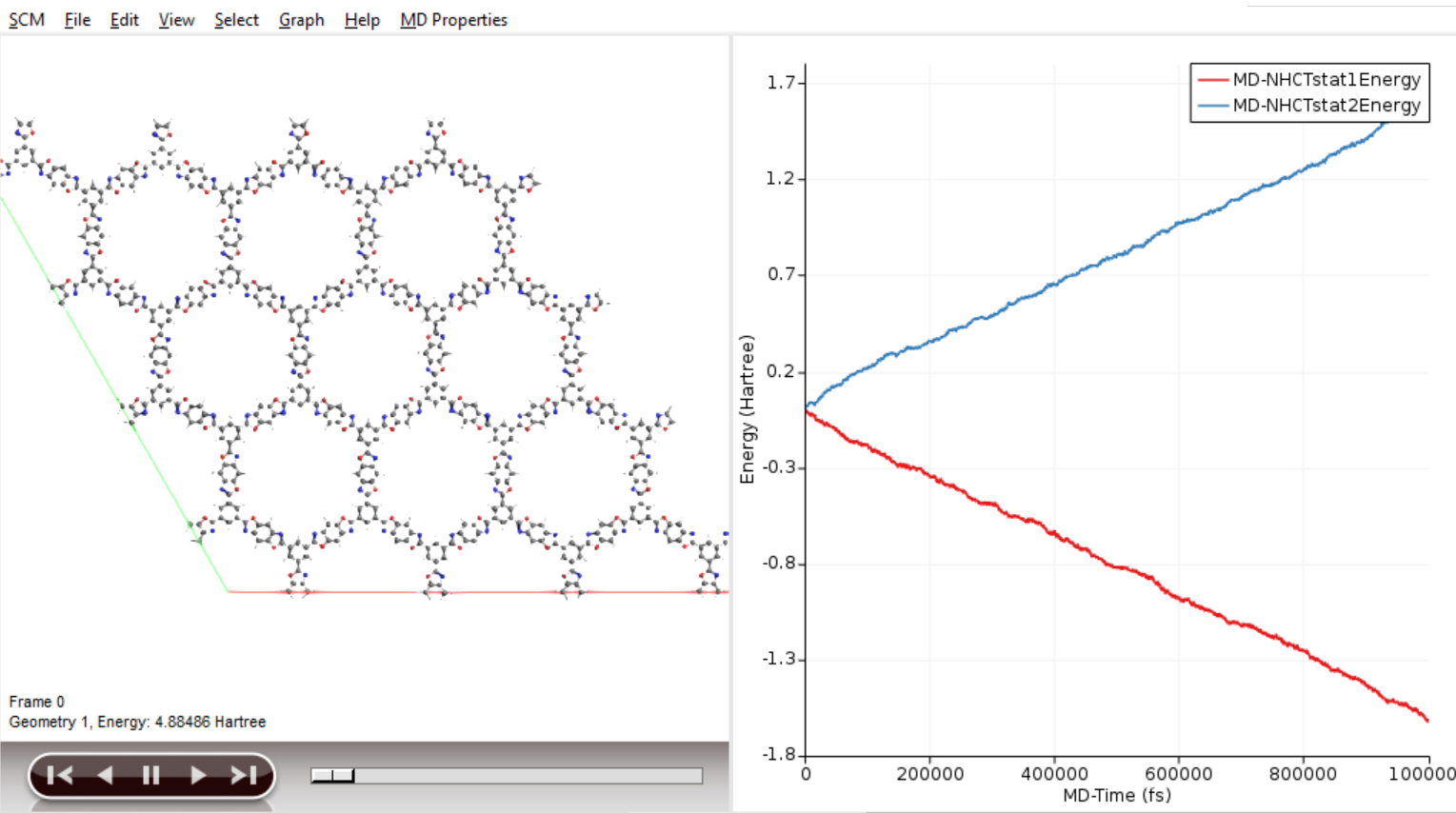Open the Edit menu
Image resolution: width=1456 pixels, height=813 pixels.
(x=124, y=20)
